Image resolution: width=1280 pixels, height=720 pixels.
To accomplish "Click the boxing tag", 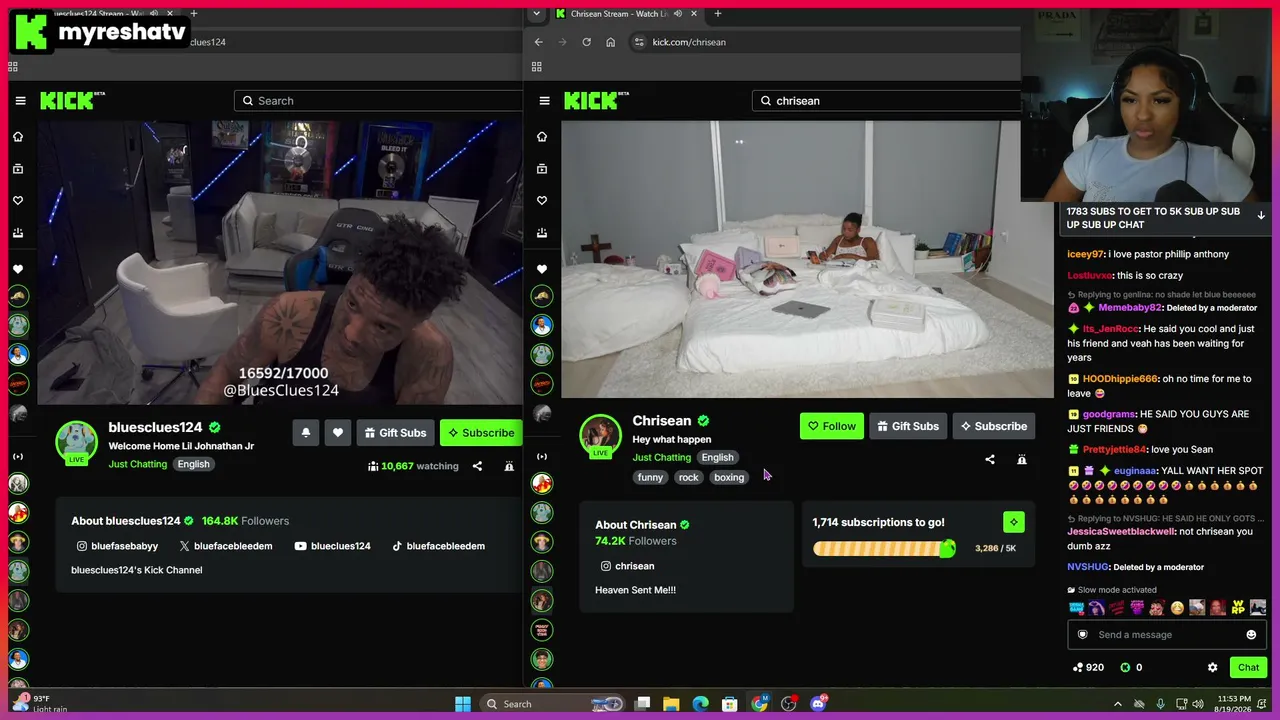I will (x=729, y=477).
